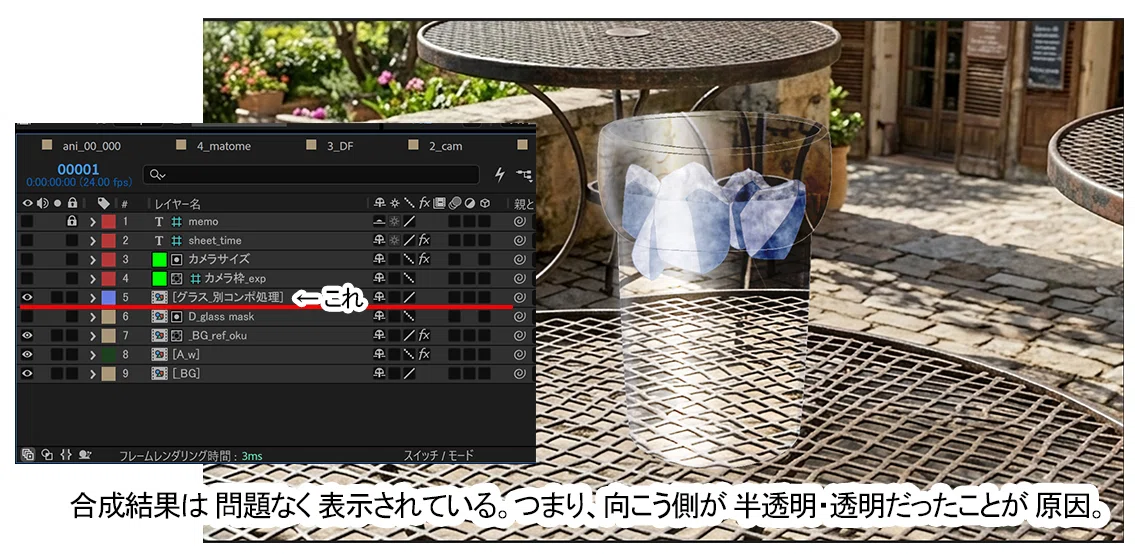Expand the D_glass mask layer properties
The width and height of the screenshot is (1135, 554).
93,316
